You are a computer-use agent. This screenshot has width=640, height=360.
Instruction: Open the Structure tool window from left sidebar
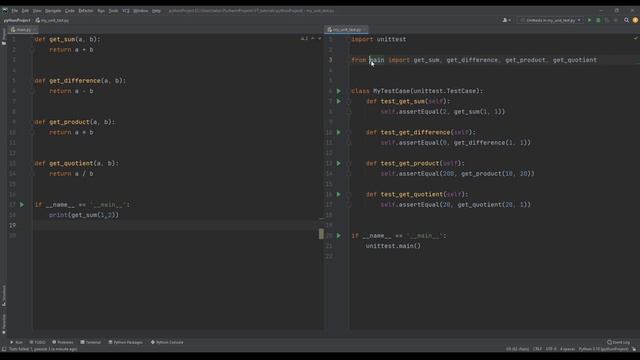pos(4,295)
